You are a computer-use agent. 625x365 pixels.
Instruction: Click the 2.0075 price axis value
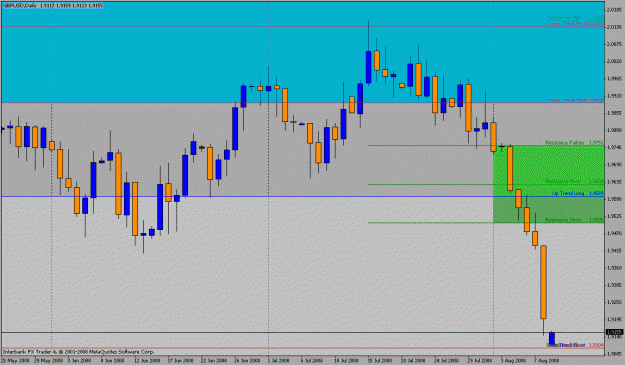(x=615, y=44)
